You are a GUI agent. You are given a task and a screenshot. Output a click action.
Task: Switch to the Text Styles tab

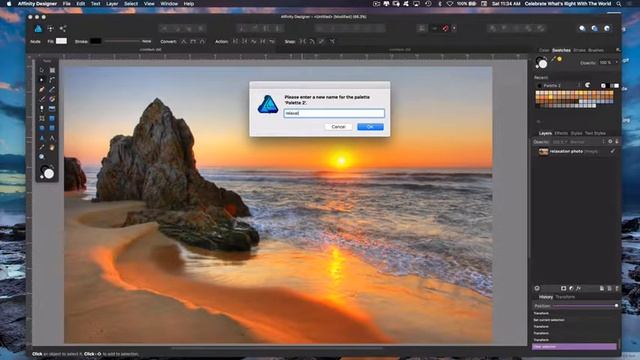595,133
